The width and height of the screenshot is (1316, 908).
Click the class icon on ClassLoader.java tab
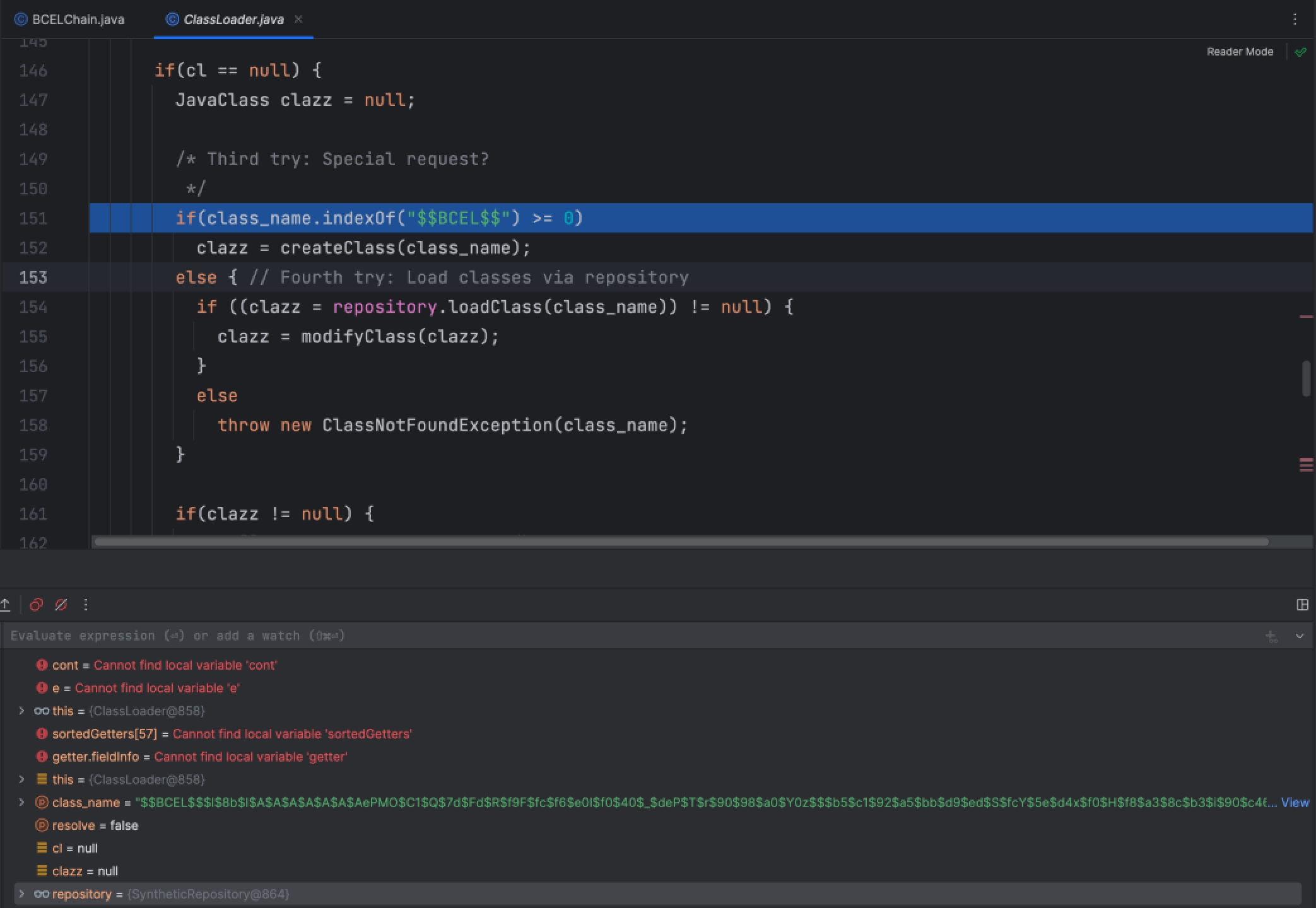pos(172,20)
